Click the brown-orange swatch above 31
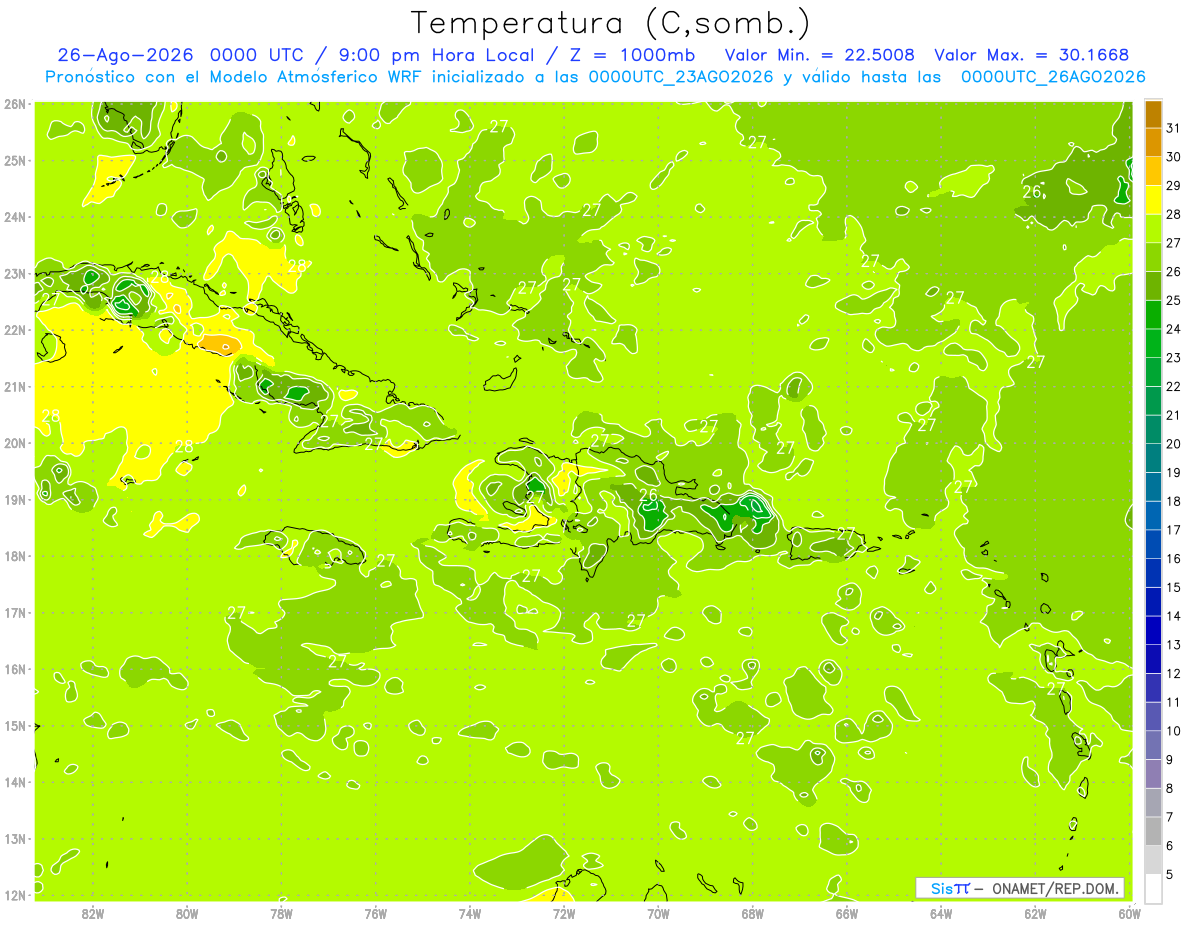 coord(1153,114)
